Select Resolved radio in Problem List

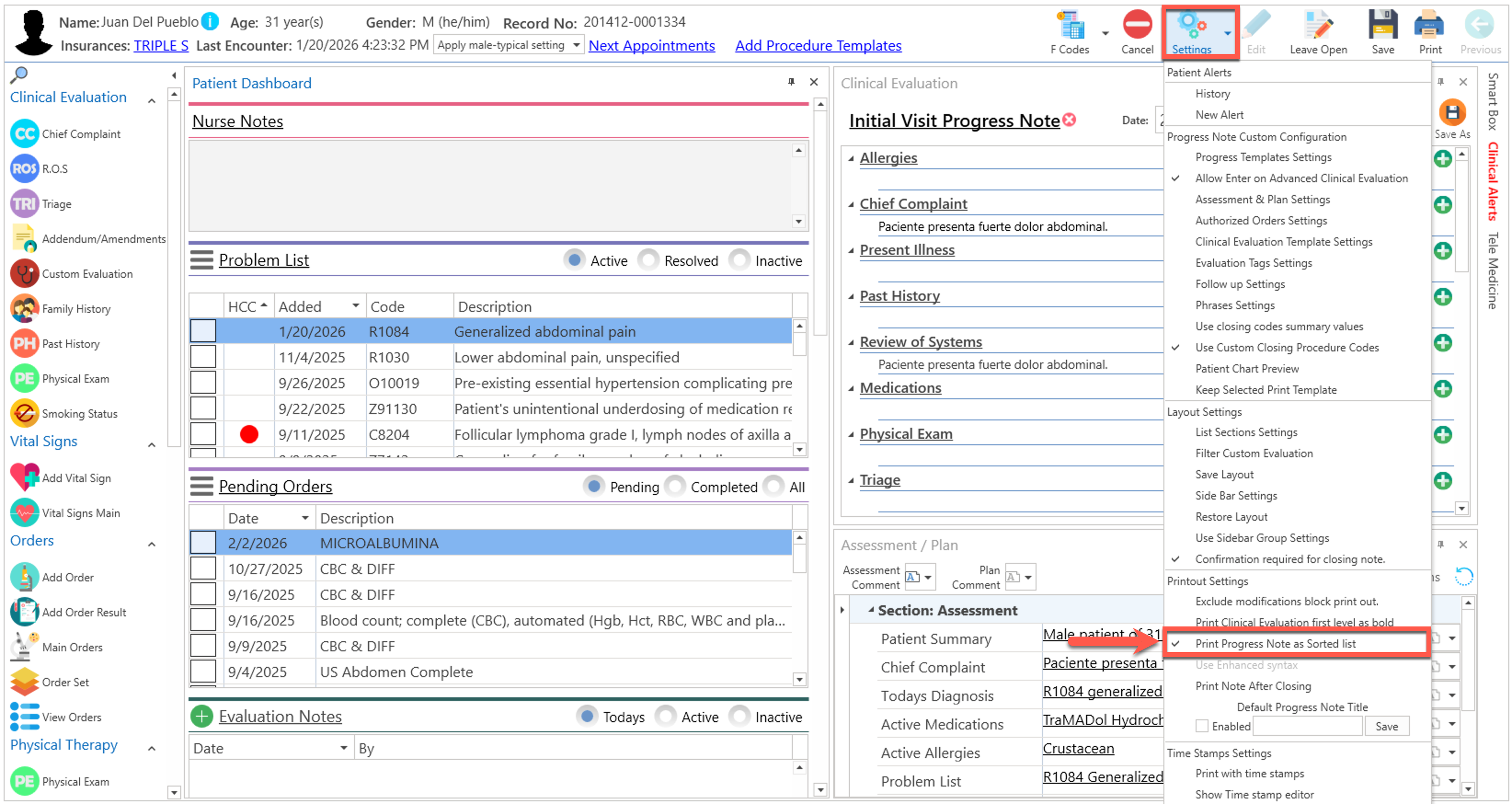tap(648, 260)
